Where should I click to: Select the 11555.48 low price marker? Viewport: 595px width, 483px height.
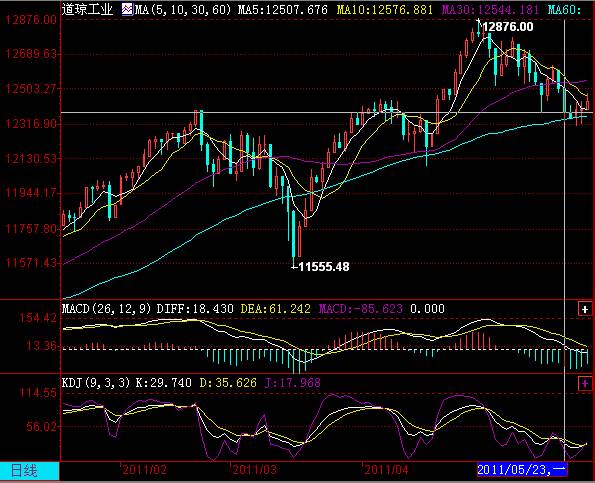click(324, 267)
